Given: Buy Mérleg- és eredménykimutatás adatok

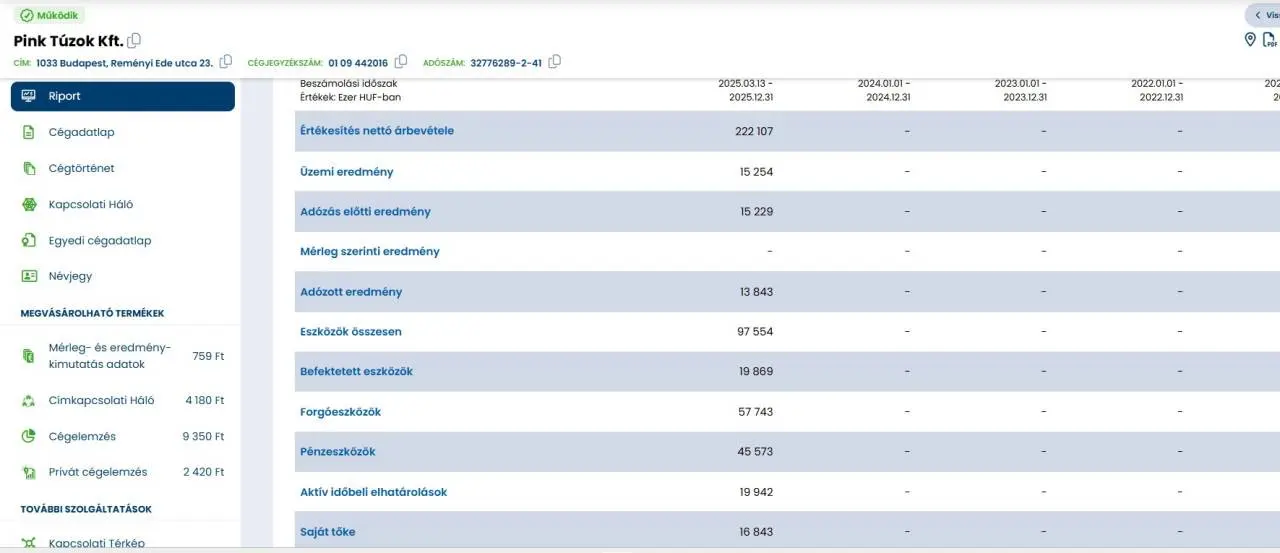Looking at the screenshot, I should pos(123,356).
